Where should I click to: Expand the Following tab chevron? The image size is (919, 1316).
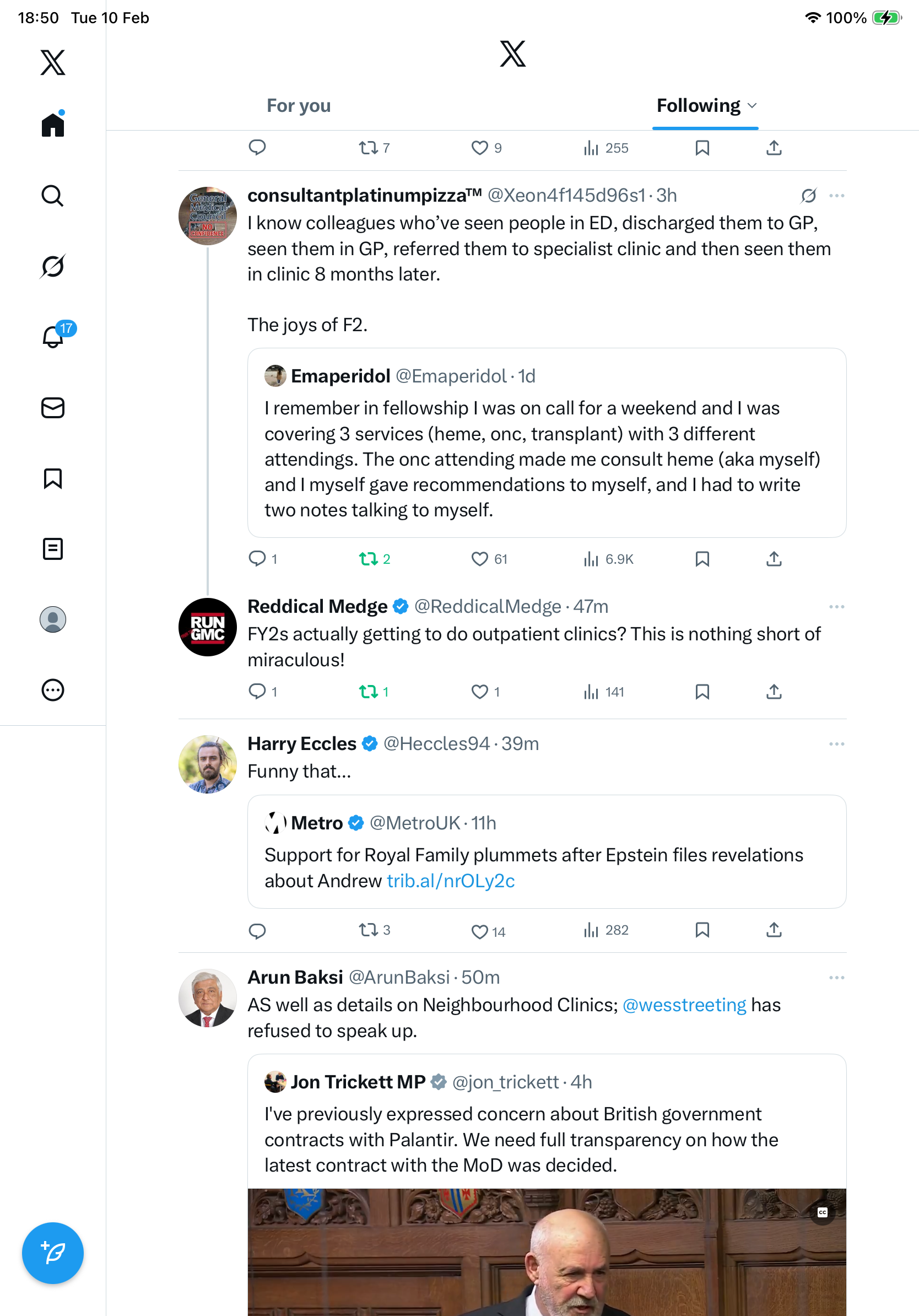click(752, 105)
